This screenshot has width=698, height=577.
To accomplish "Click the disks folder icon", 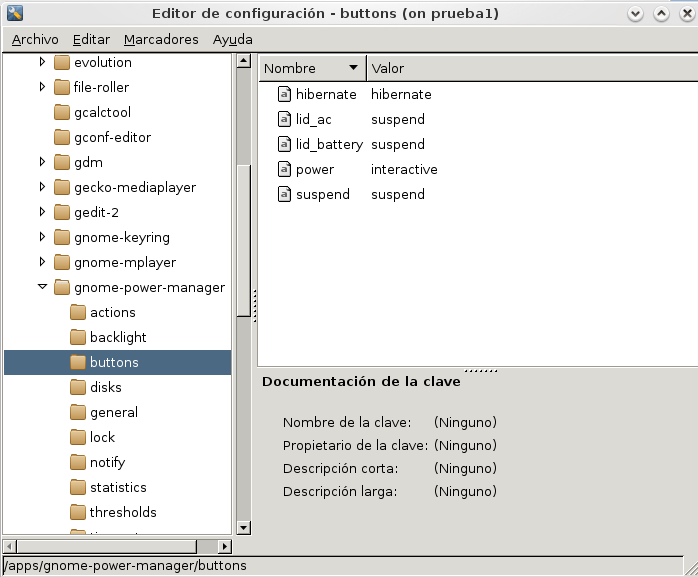I will click(x=78, y=387).
